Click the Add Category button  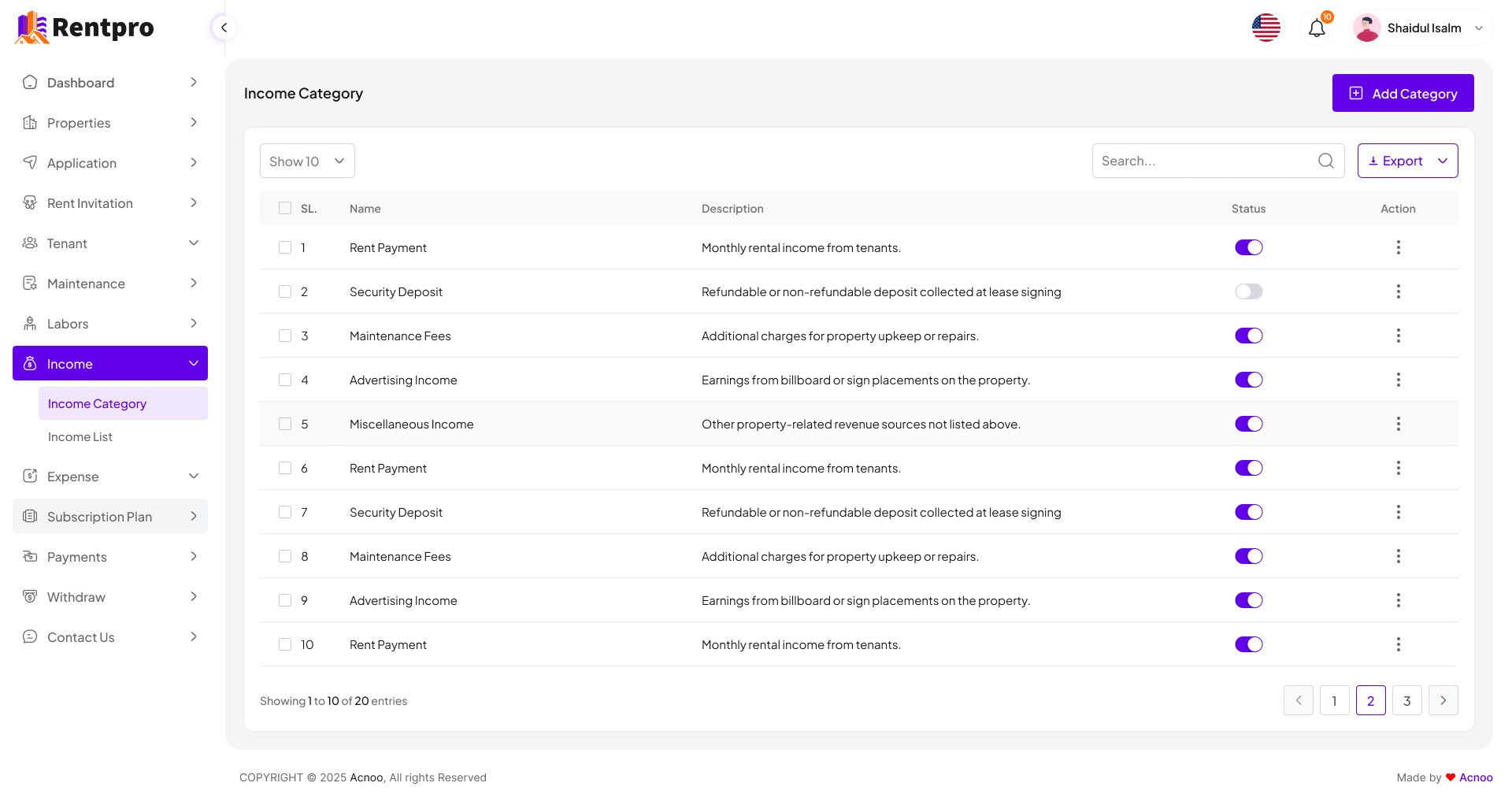coord(1402,93)
